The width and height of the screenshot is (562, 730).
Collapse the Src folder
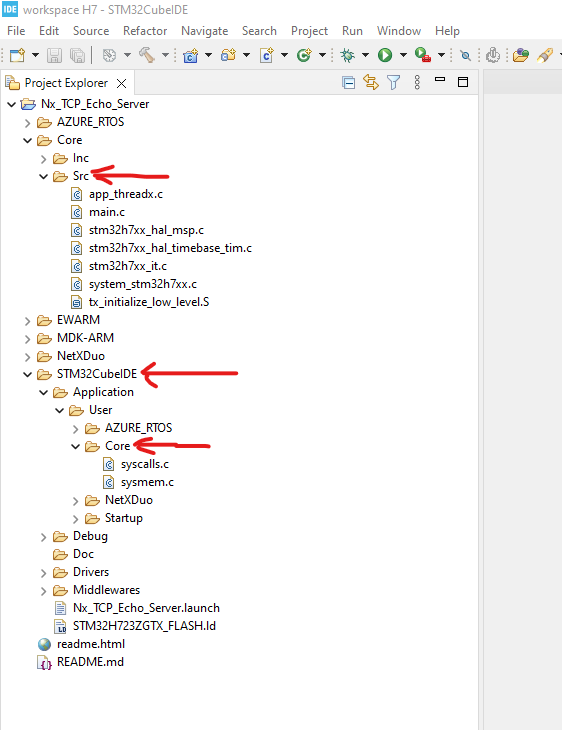(43, 176)
